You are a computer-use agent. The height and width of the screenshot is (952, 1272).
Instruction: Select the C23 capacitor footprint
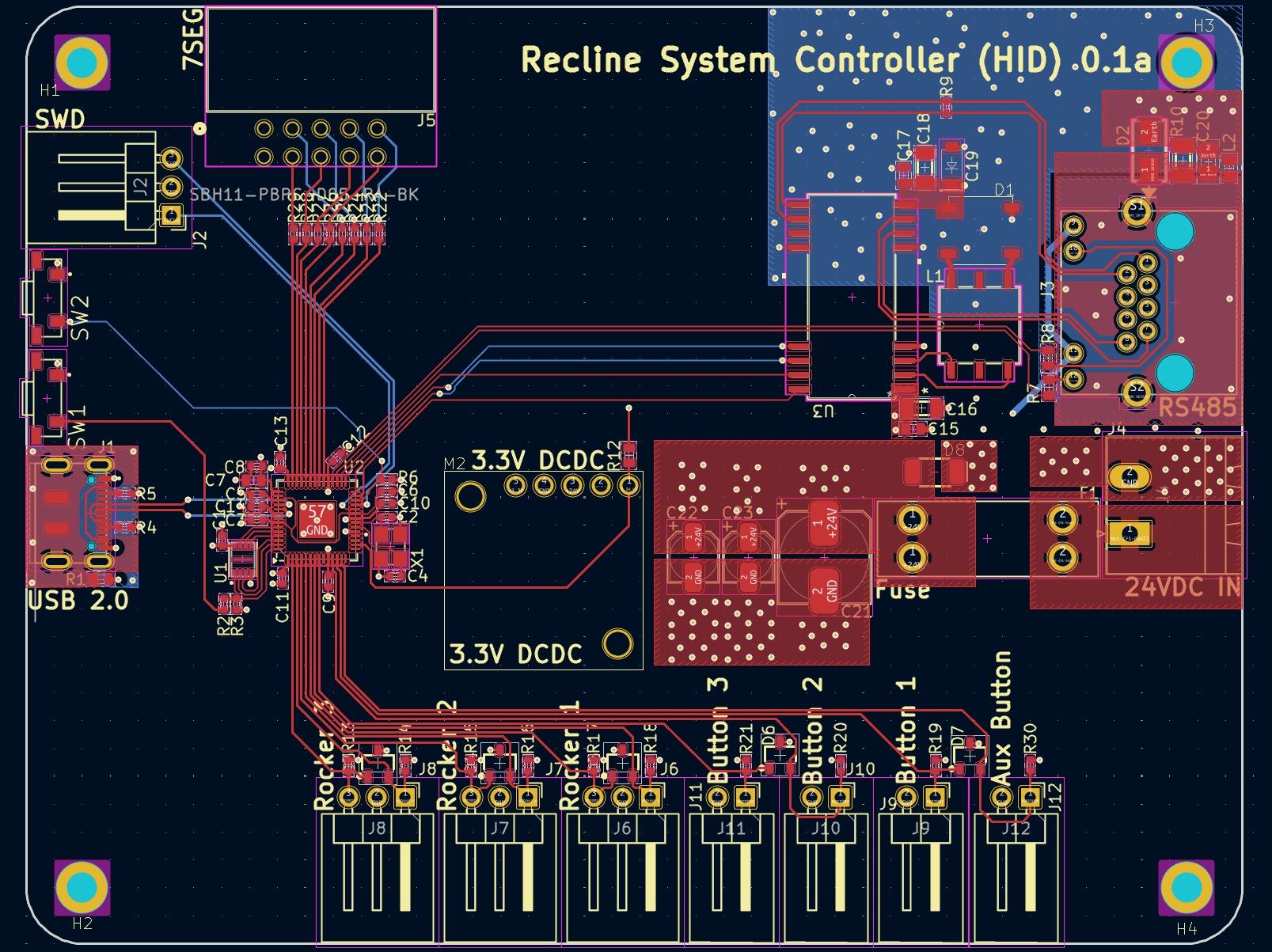tap(750, 556)
